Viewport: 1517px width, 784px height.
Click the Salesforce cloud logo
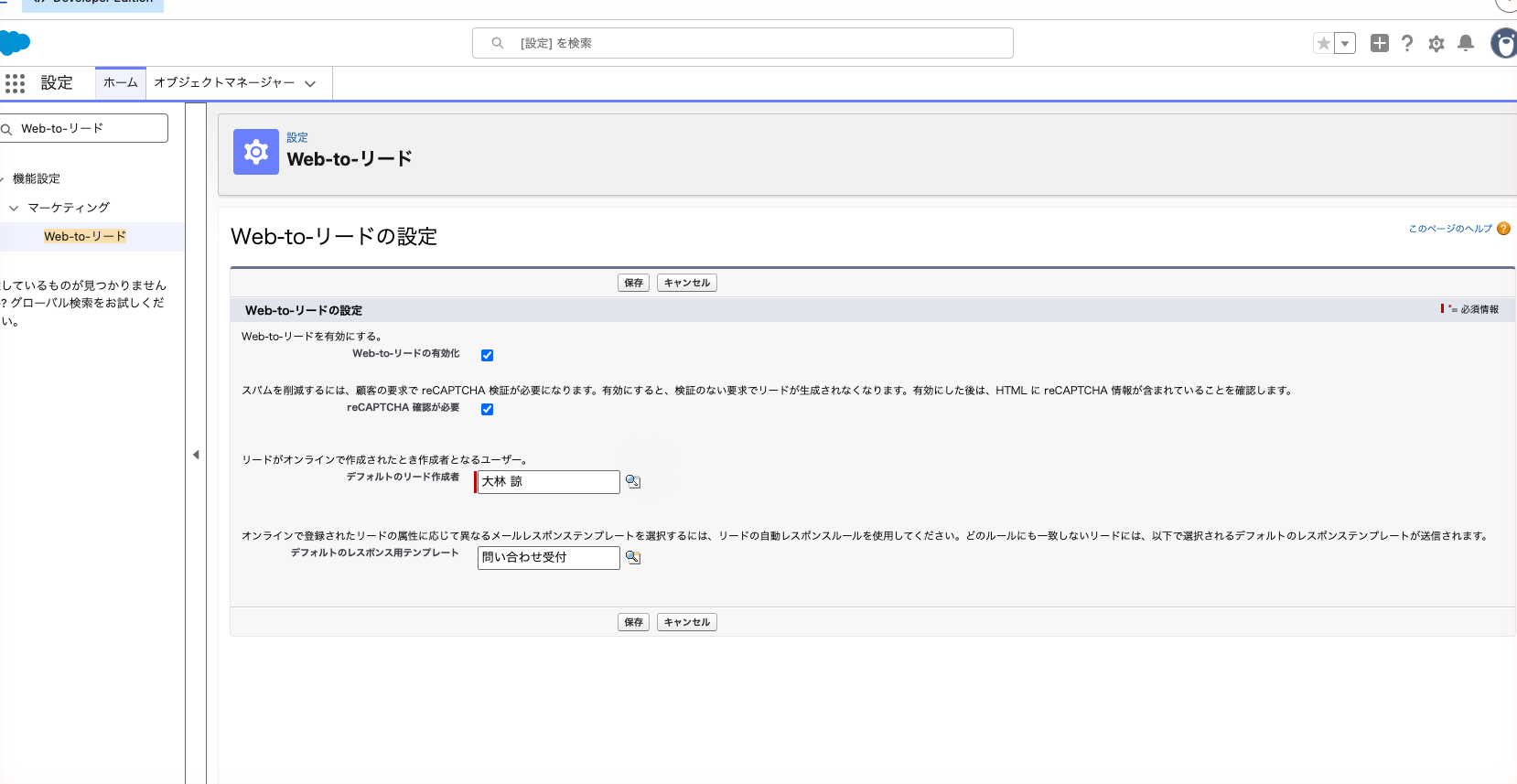click(x=15, y=43)
